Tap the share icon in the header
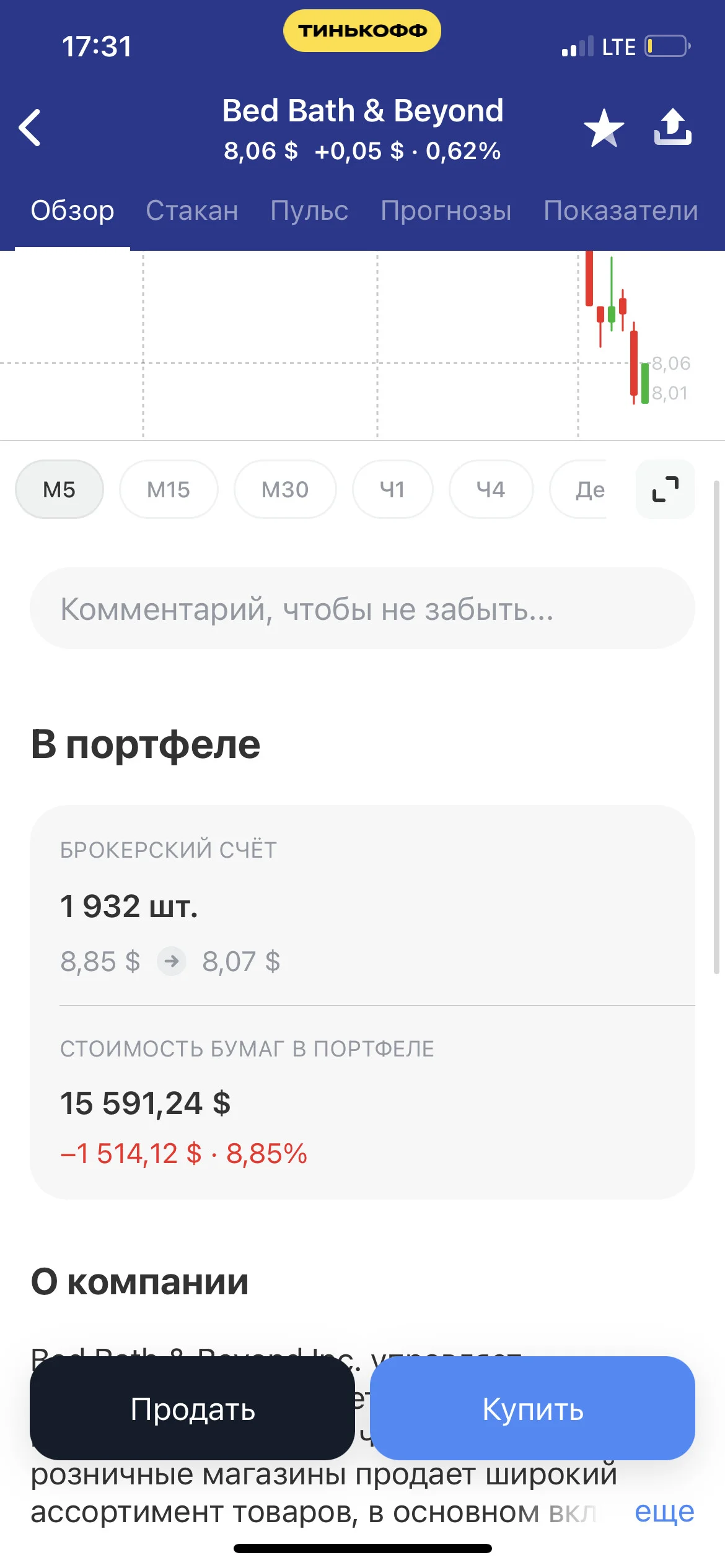The width and height of the screenshot is (725, 1568). tap(673, 127)
